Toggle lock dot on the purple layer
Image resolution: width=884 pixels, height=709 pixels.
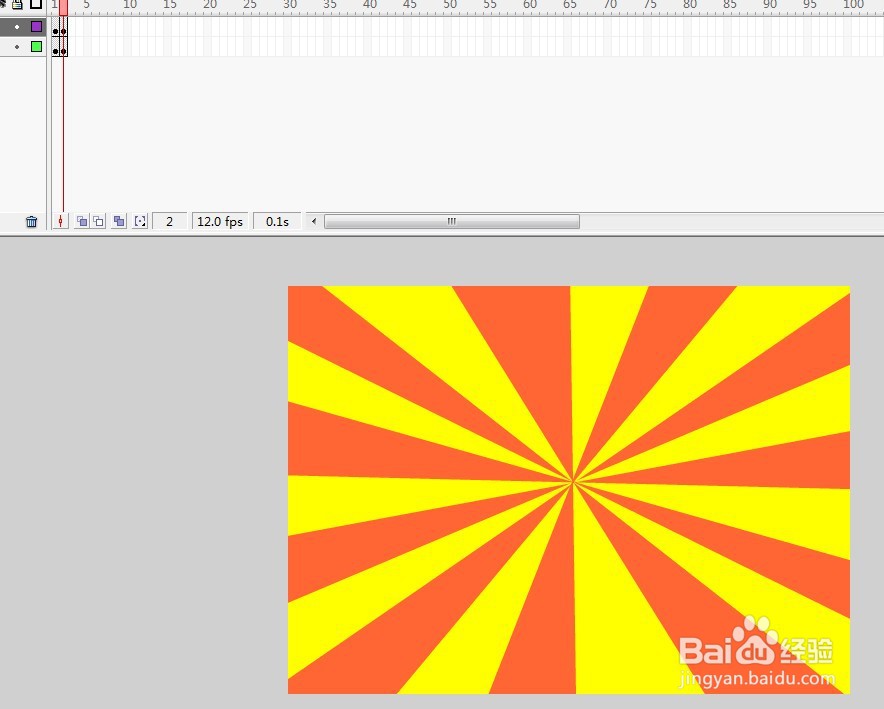point(17,26)
